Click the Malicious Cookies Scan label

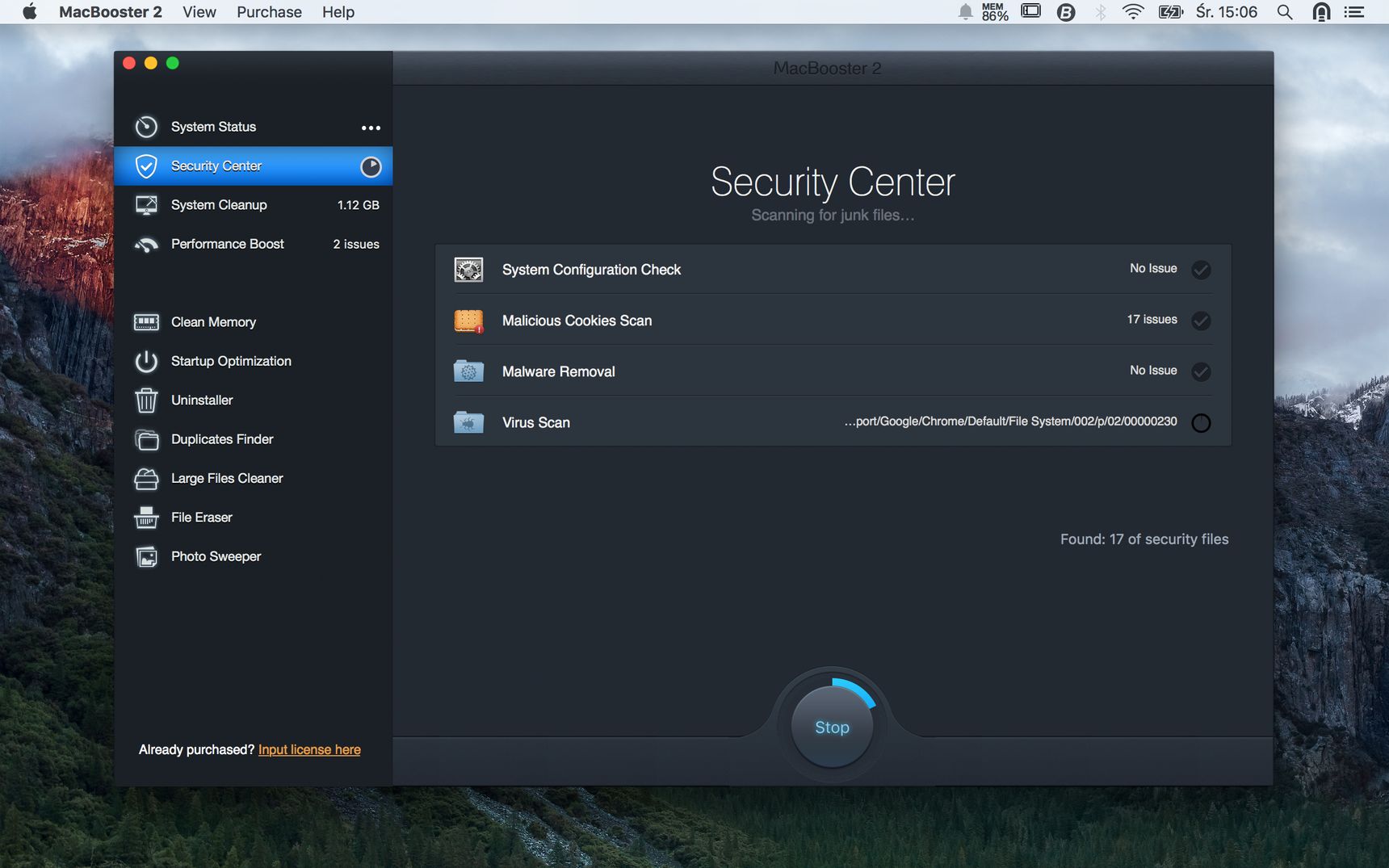coord(577,321)
